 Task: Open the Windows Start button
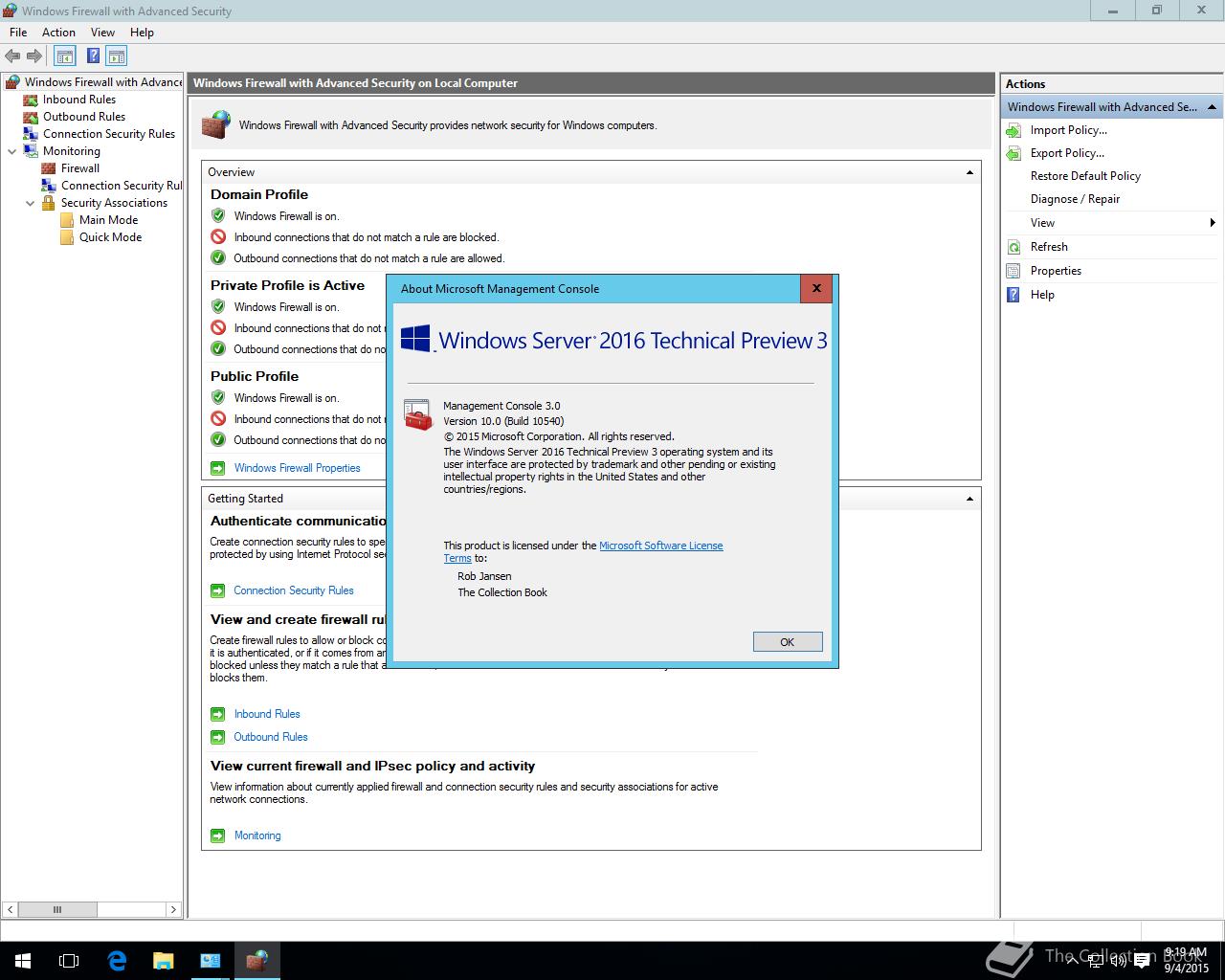pos(23,961)
